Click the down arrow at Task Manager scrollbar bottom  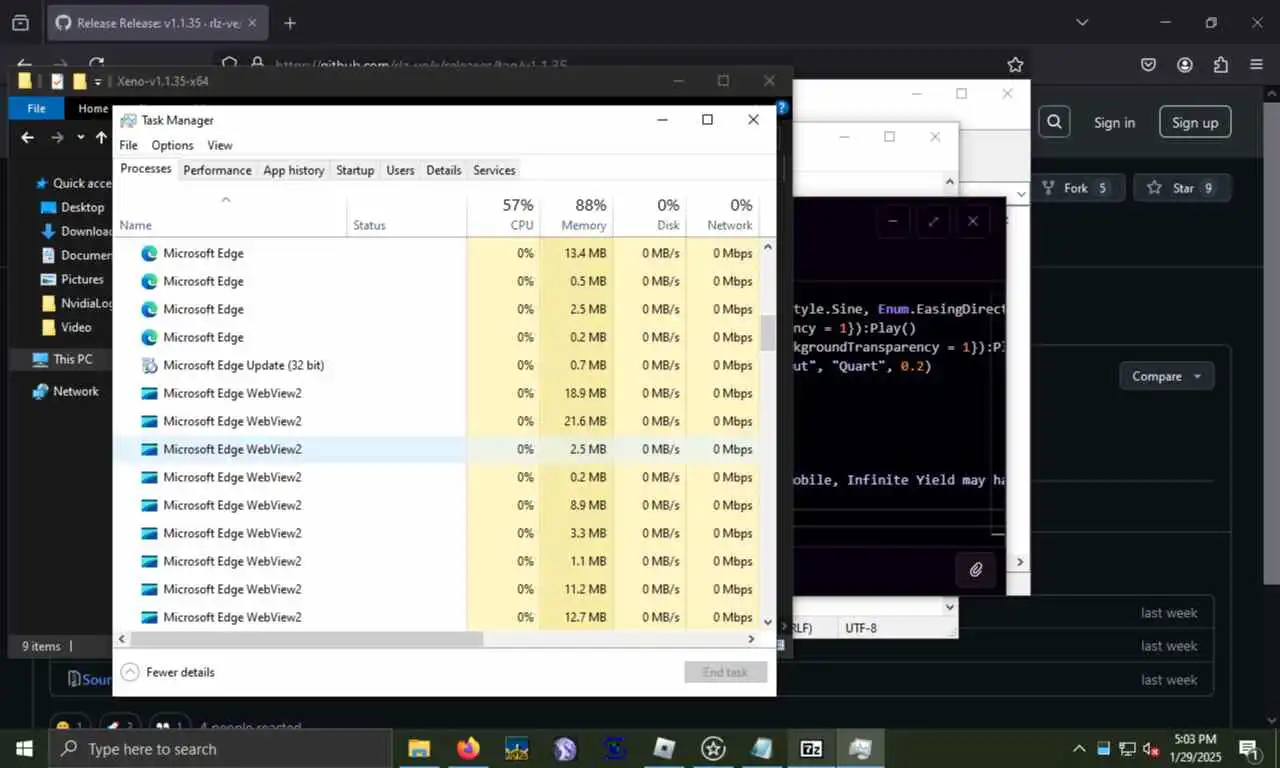tap(768, 622)
